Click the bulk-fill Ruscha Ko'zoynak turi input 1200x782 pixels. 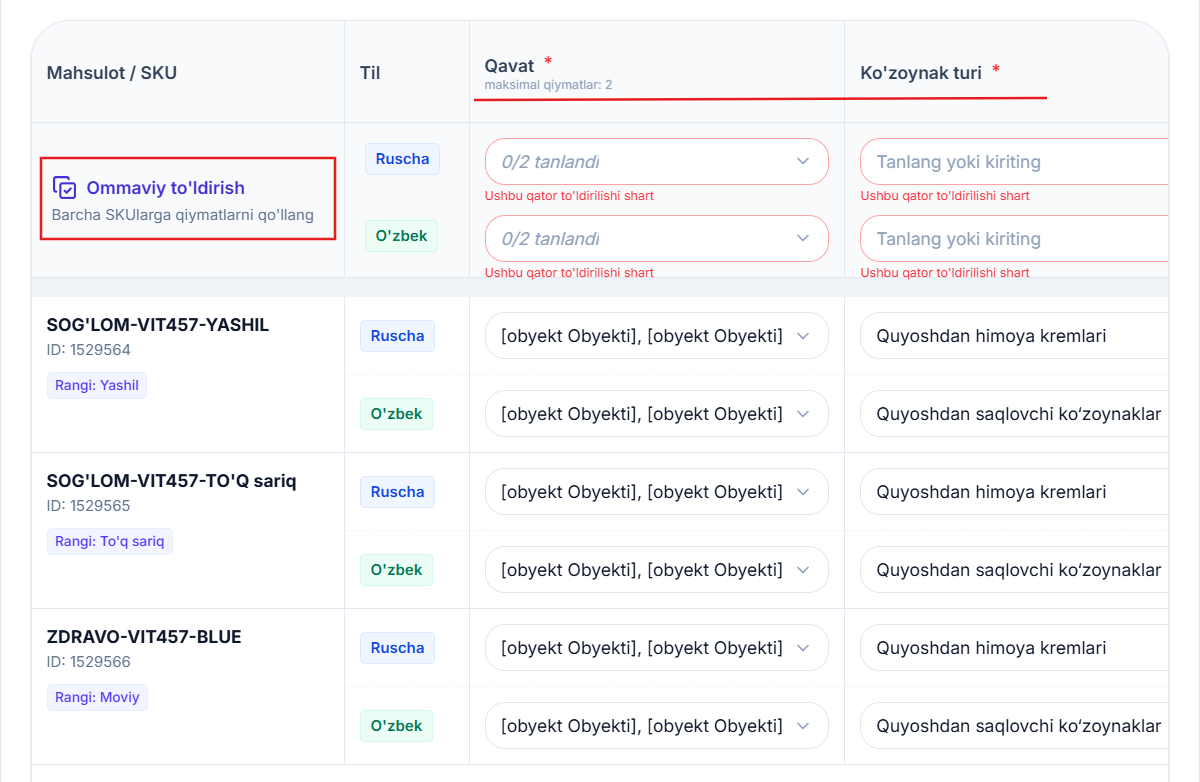[x=1014, y=161]
